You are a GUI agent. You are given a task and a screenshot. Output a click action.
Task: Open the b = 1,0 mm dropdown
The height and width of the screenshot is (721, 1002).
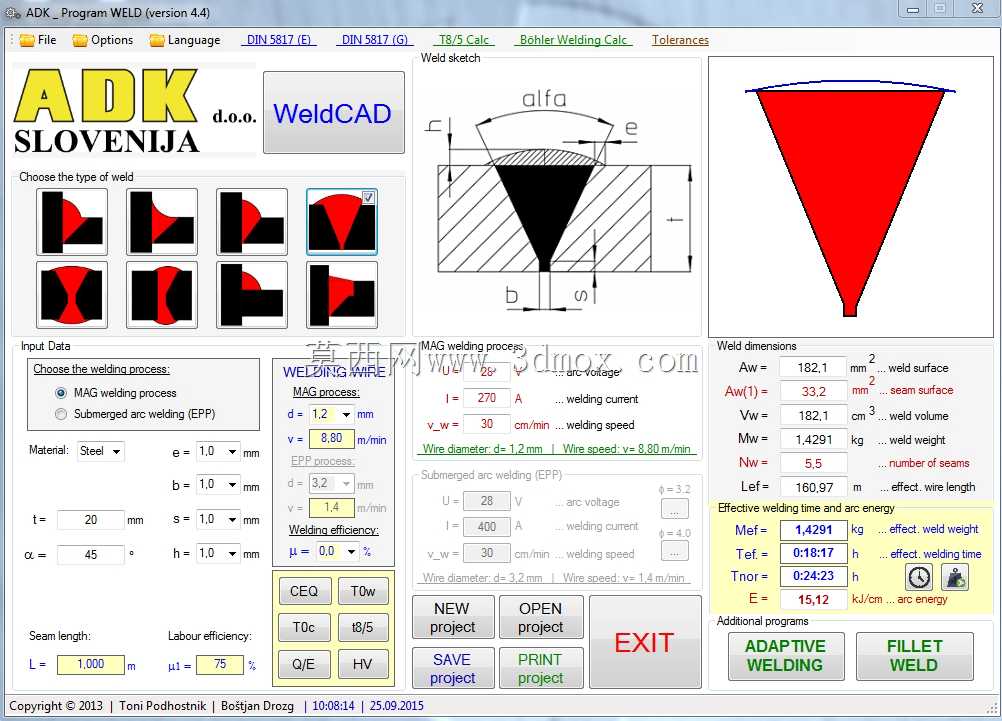pos(218,485)
